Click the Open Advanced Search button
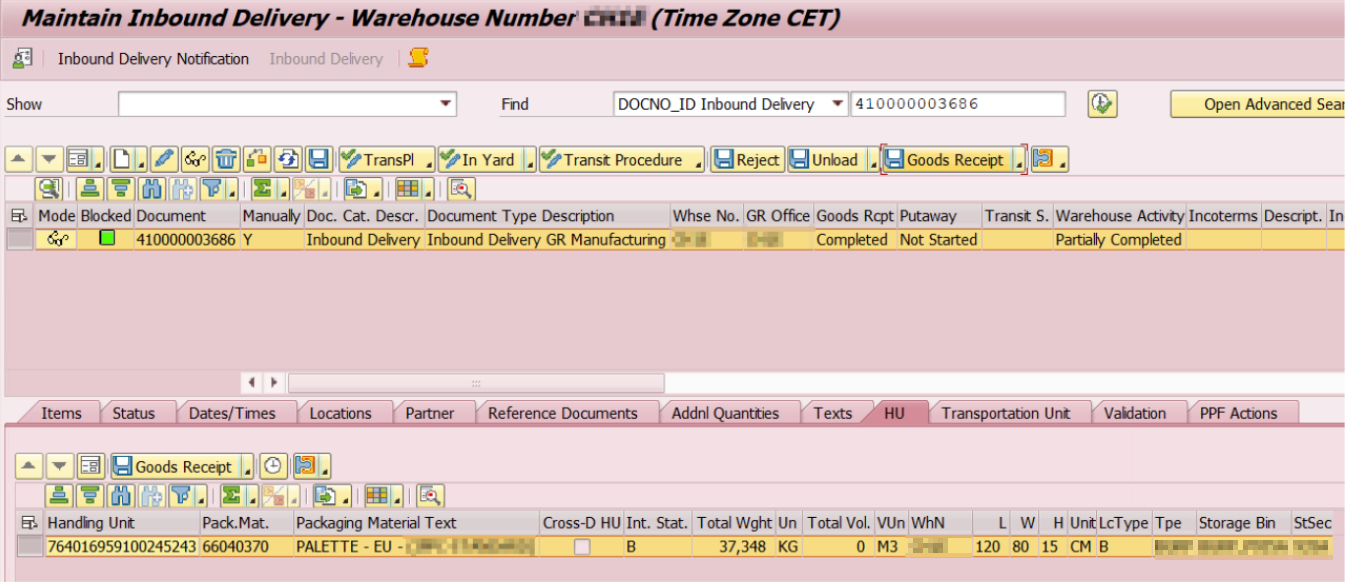Screen dimensions: 1345x584 point(1258,104)
